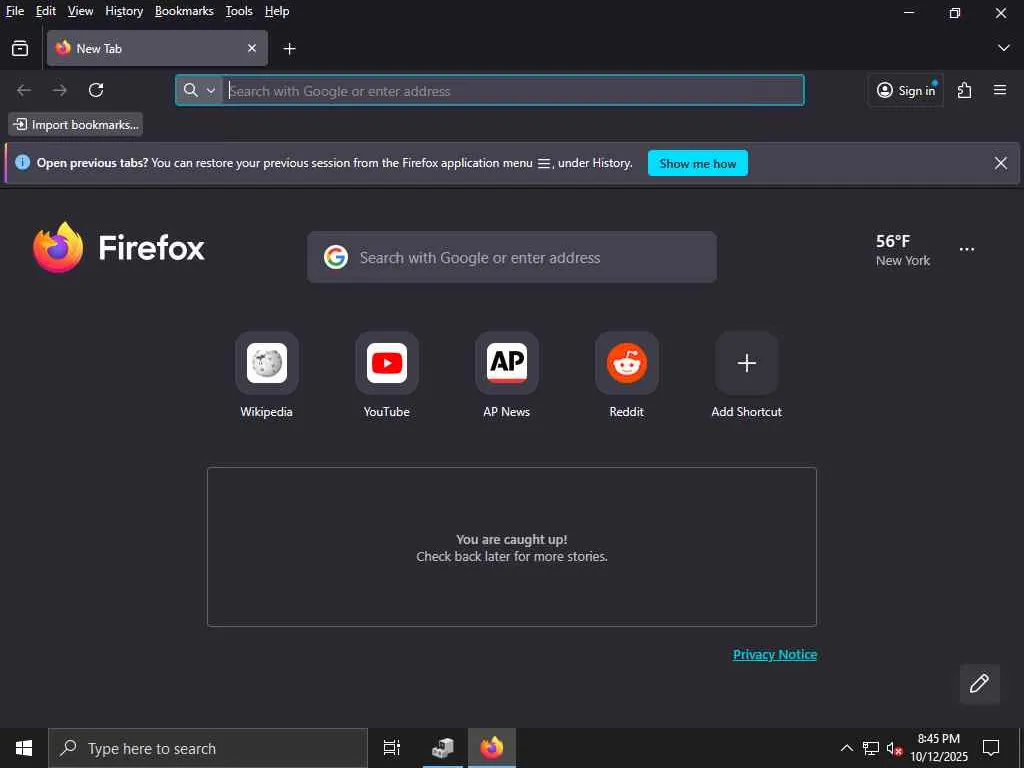
Task: Click the 'You are caught up!' text
Action: point(512,539)
